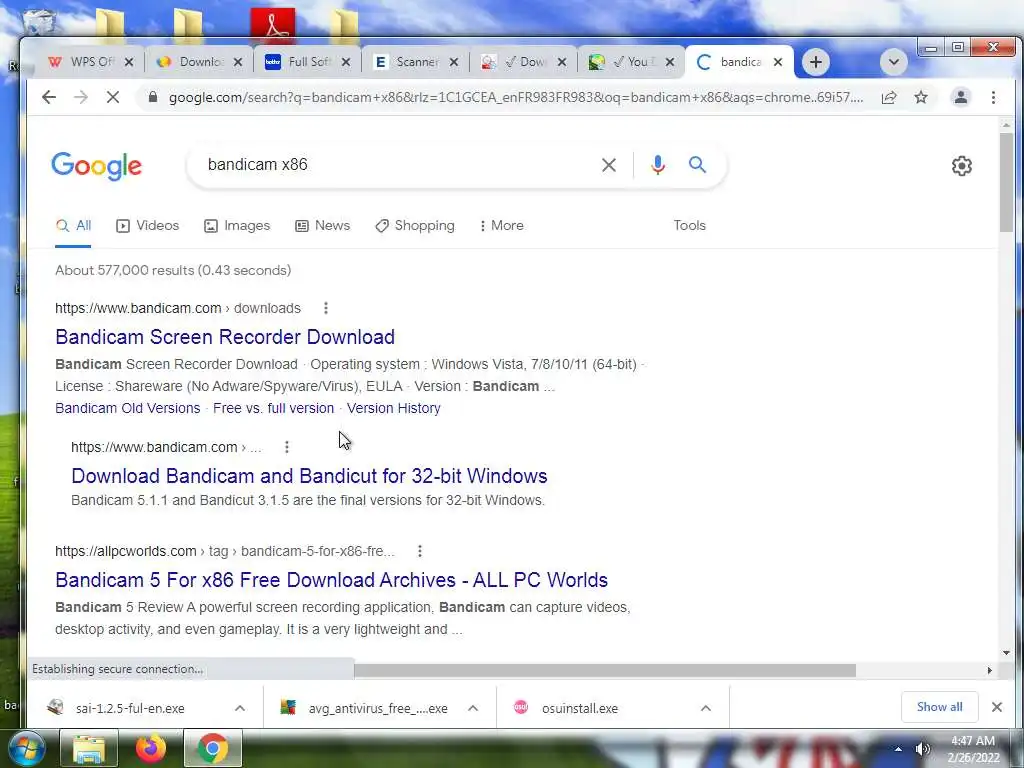Image resolution: width=1024 pixels, height=768 pixels.
Task: Open Bandicam Old Versions sitelink
Action: (x=127, y=408)
